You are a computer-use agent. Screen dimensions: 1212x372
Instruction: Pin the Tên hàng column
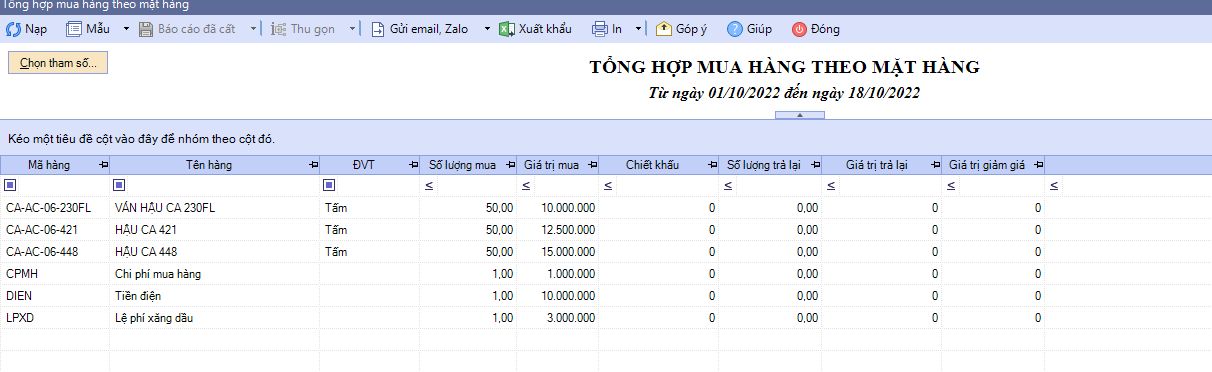312,165
